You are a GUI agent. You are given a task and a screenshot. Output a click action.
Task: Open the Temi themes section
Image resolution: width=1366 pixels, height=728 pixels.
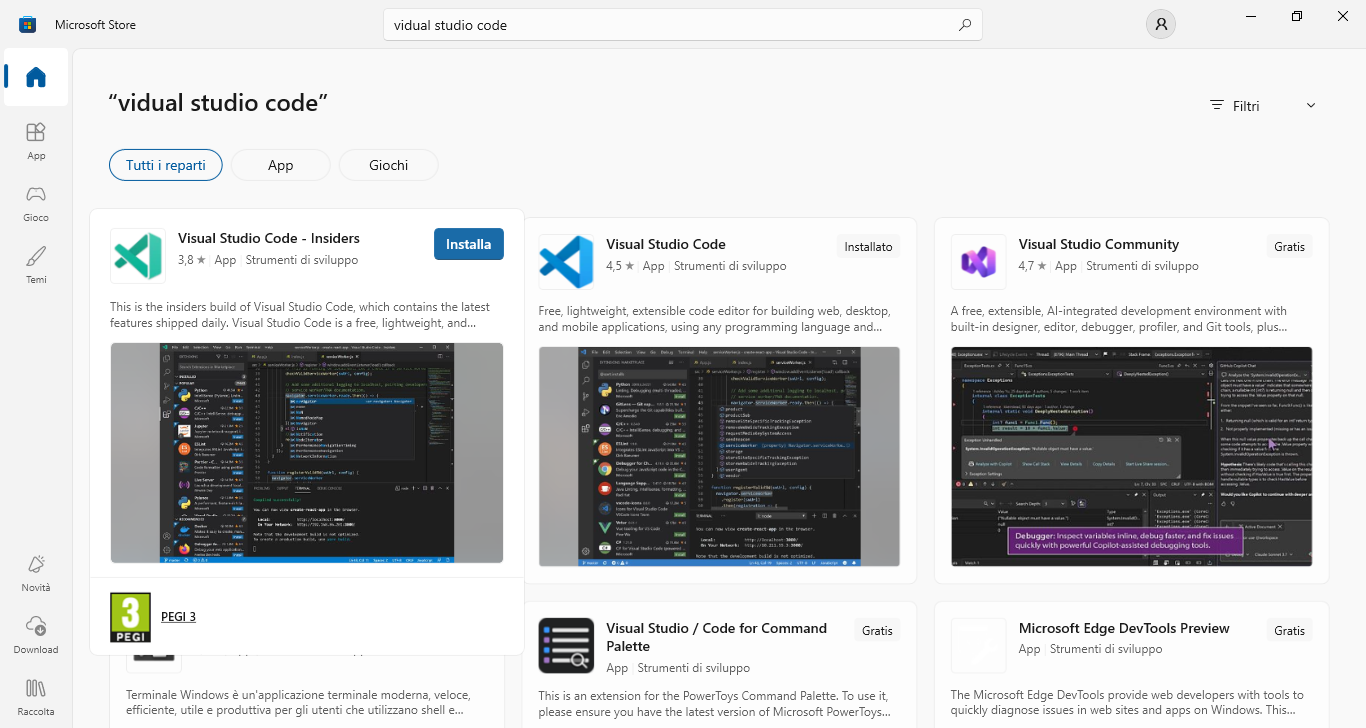[36, 265]
